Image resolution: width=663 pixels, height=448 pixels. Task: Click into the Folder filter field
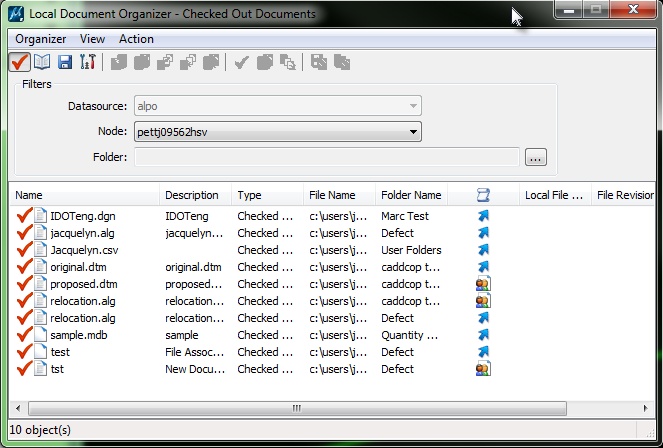point(326,157)
